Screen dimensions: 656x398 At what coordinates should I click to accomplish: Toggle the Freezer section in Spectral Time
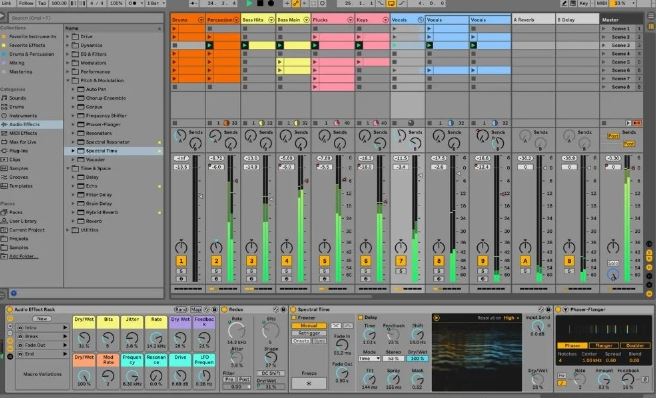tap(294, 318)
